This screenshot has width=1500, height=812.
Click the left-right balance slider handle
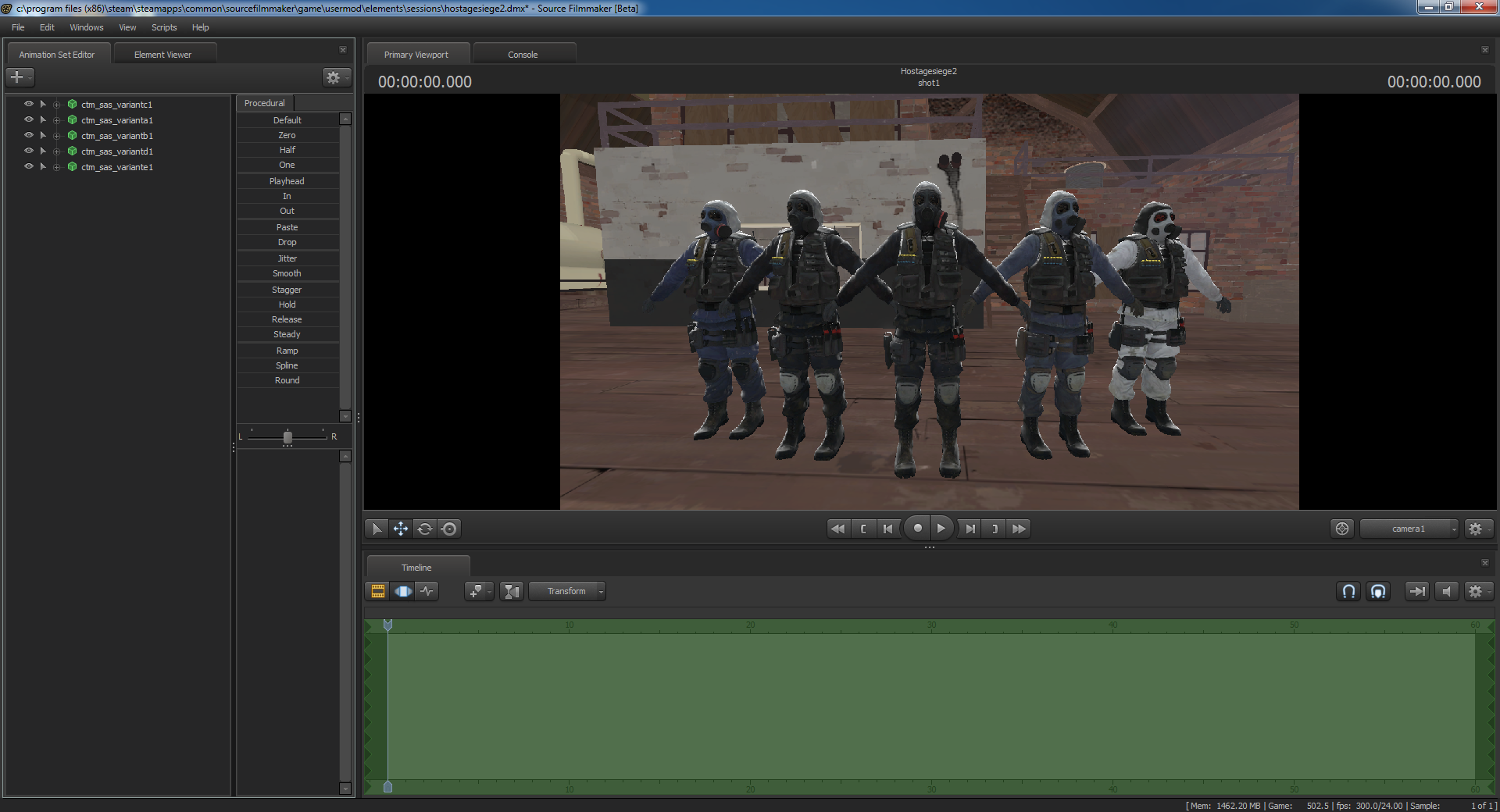(x=287, y=437)
